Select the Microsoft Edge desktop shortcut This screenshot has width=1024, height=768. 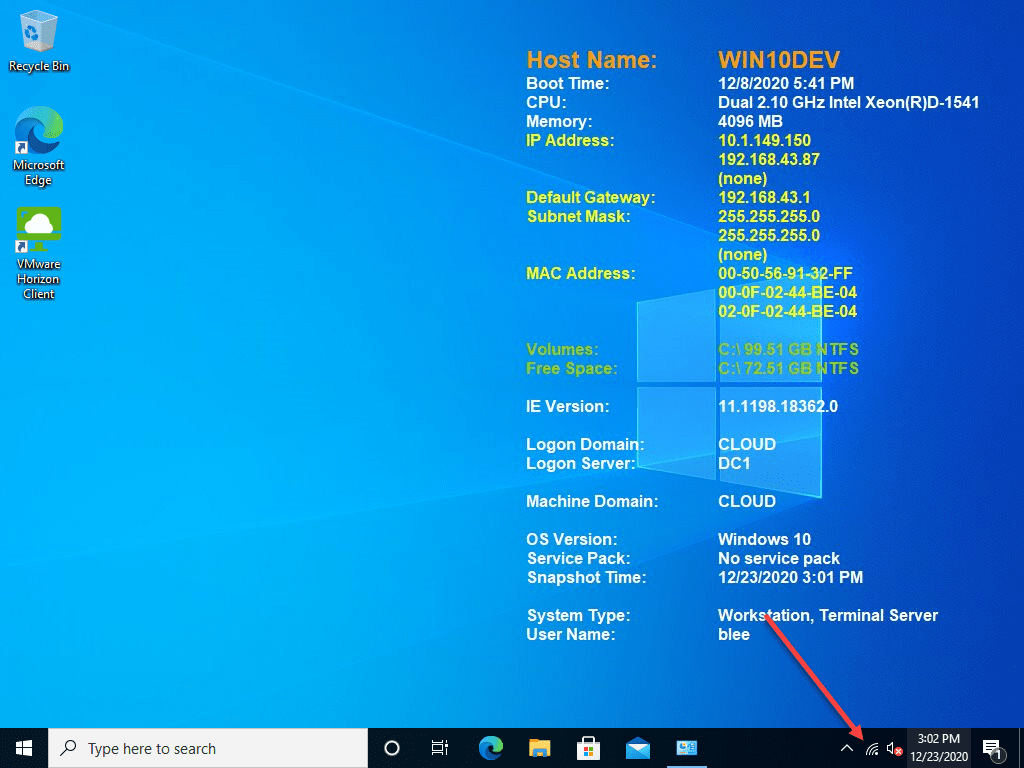[x=39, y=146]
